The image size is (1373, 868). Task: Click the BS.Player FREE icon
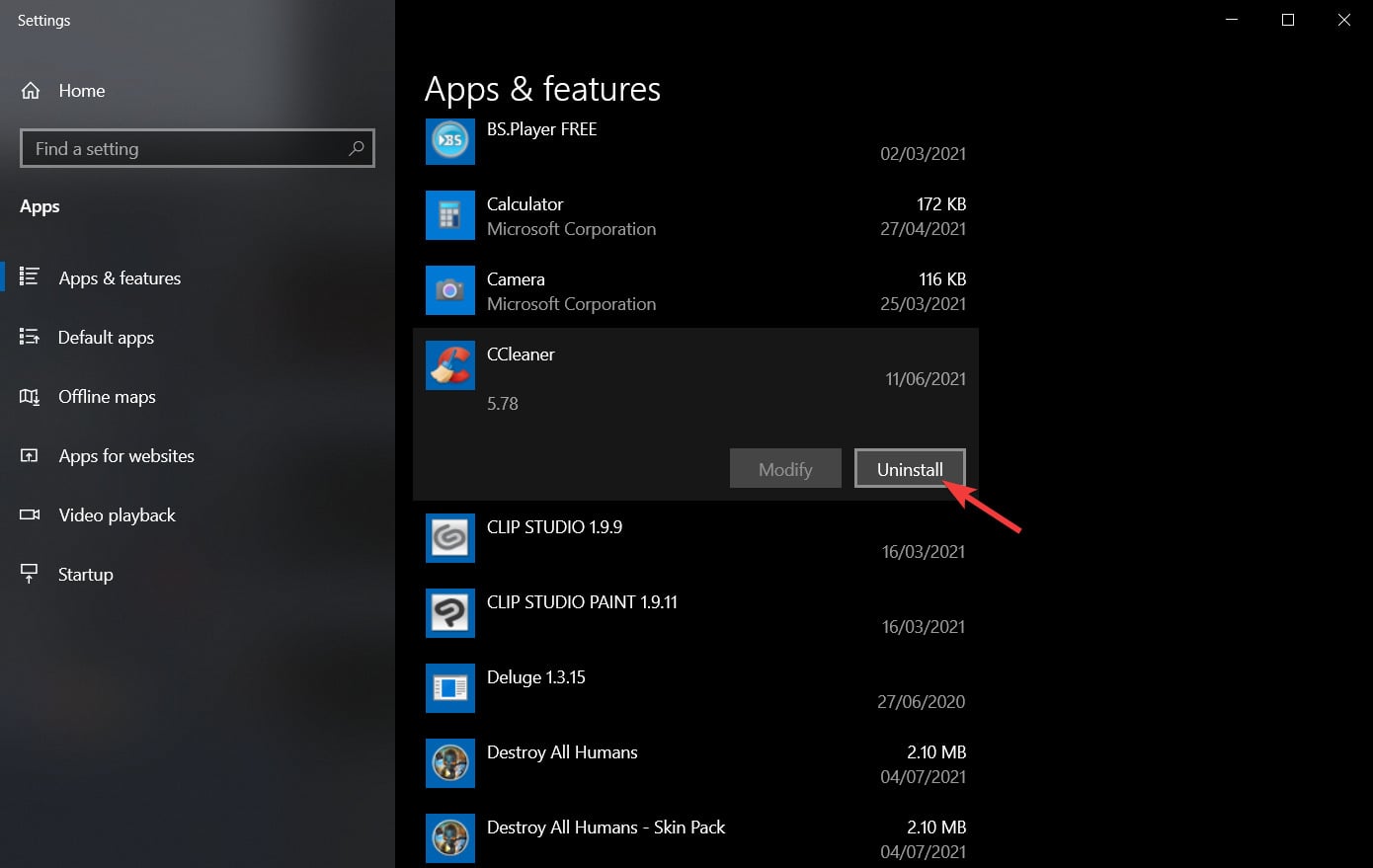449,141
